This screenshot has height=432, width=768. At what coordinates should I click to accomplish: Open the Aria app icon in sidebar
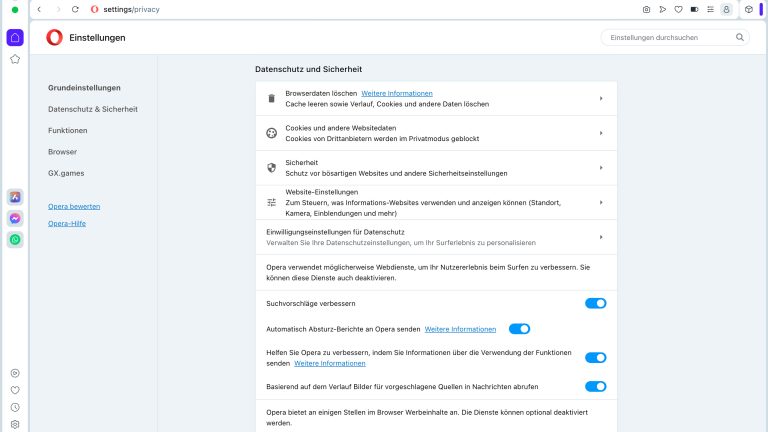[x=15, y=197]
